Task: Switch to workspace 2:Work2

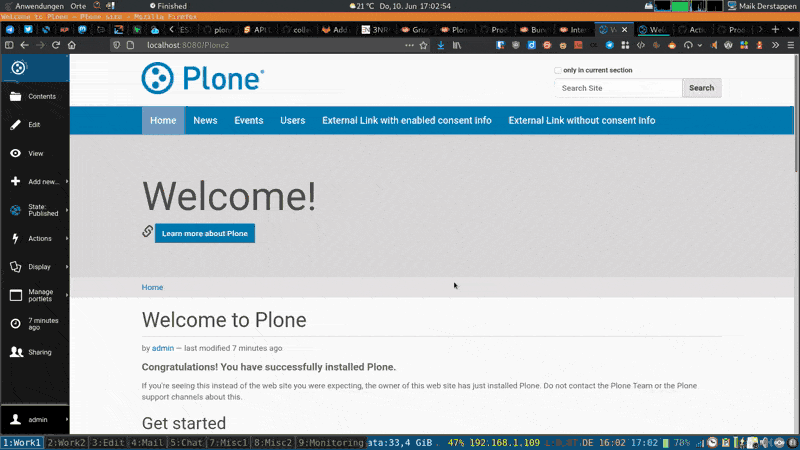Action: tap(66, 443)
